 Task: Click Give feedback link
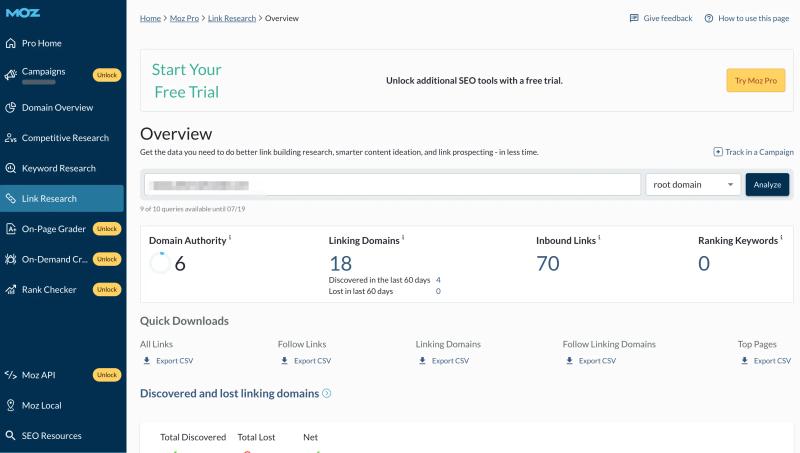668,18
